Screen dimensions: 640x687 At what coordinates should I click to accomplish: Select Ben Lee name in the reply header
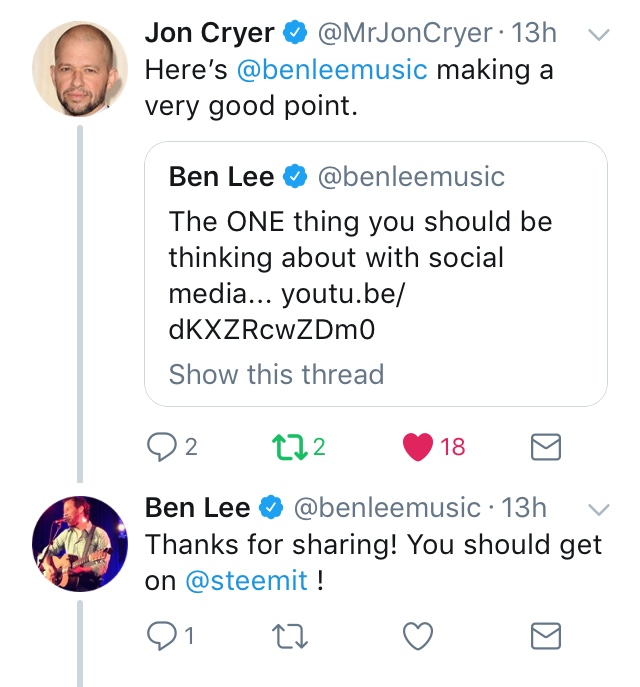tap(197, 508)
